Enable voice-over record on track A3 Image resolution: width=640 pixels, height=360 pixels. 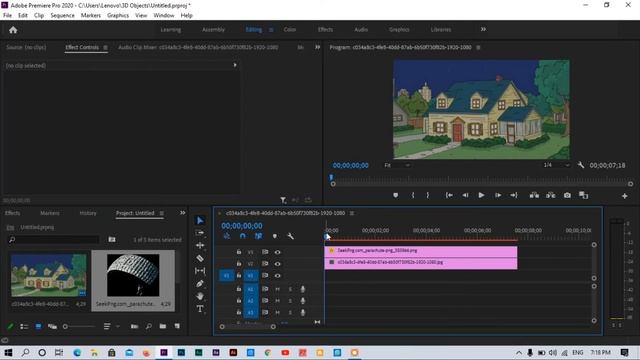coord(303,313)
